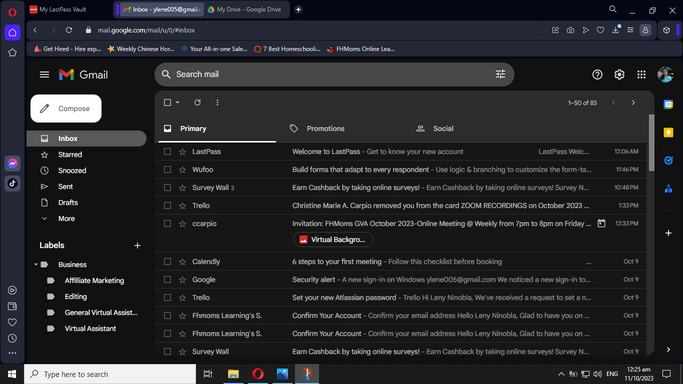The image size is (683, 384).
Task: Open Messenger in Opera sidebar
Action: [12, 164]
